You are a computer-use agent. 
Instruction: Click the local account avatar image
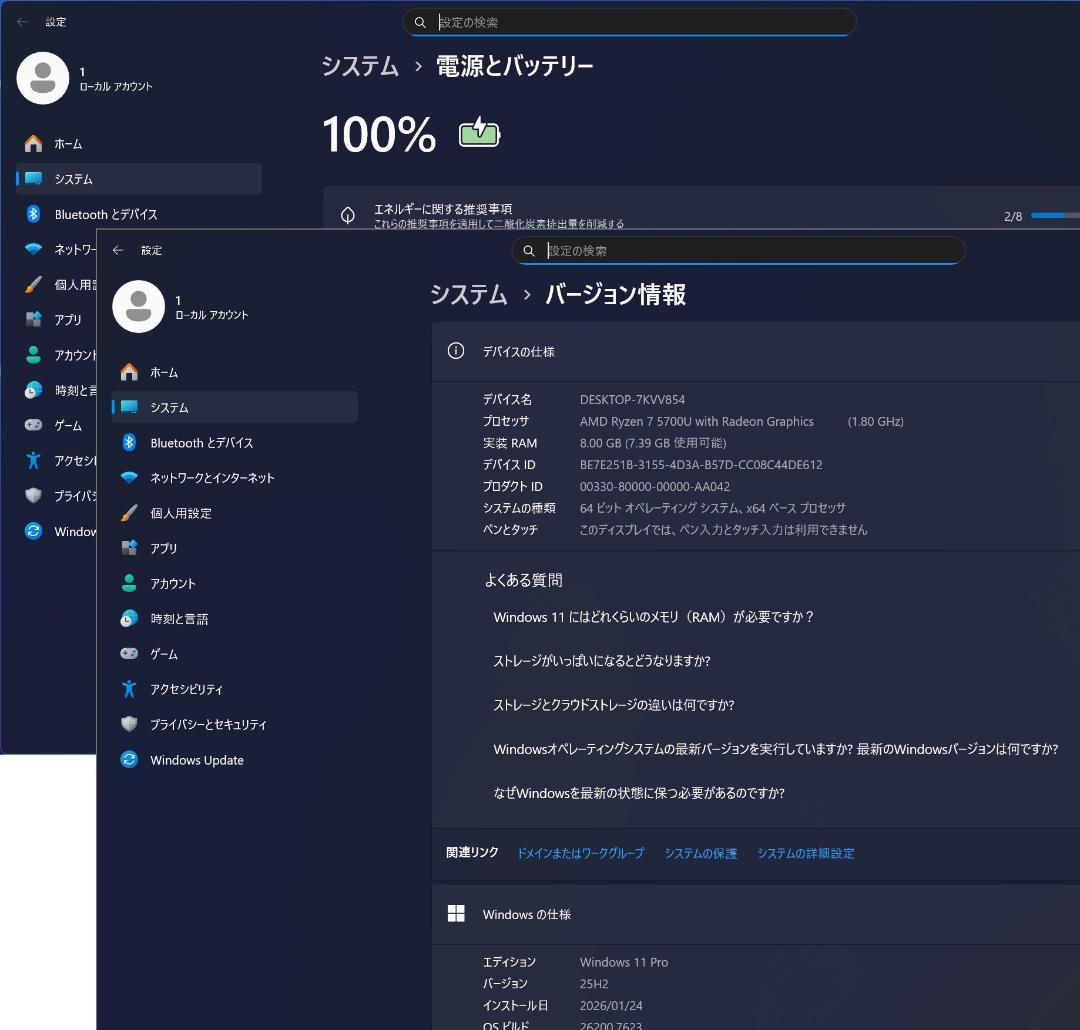pyautogui.click(x=138, y=307)
